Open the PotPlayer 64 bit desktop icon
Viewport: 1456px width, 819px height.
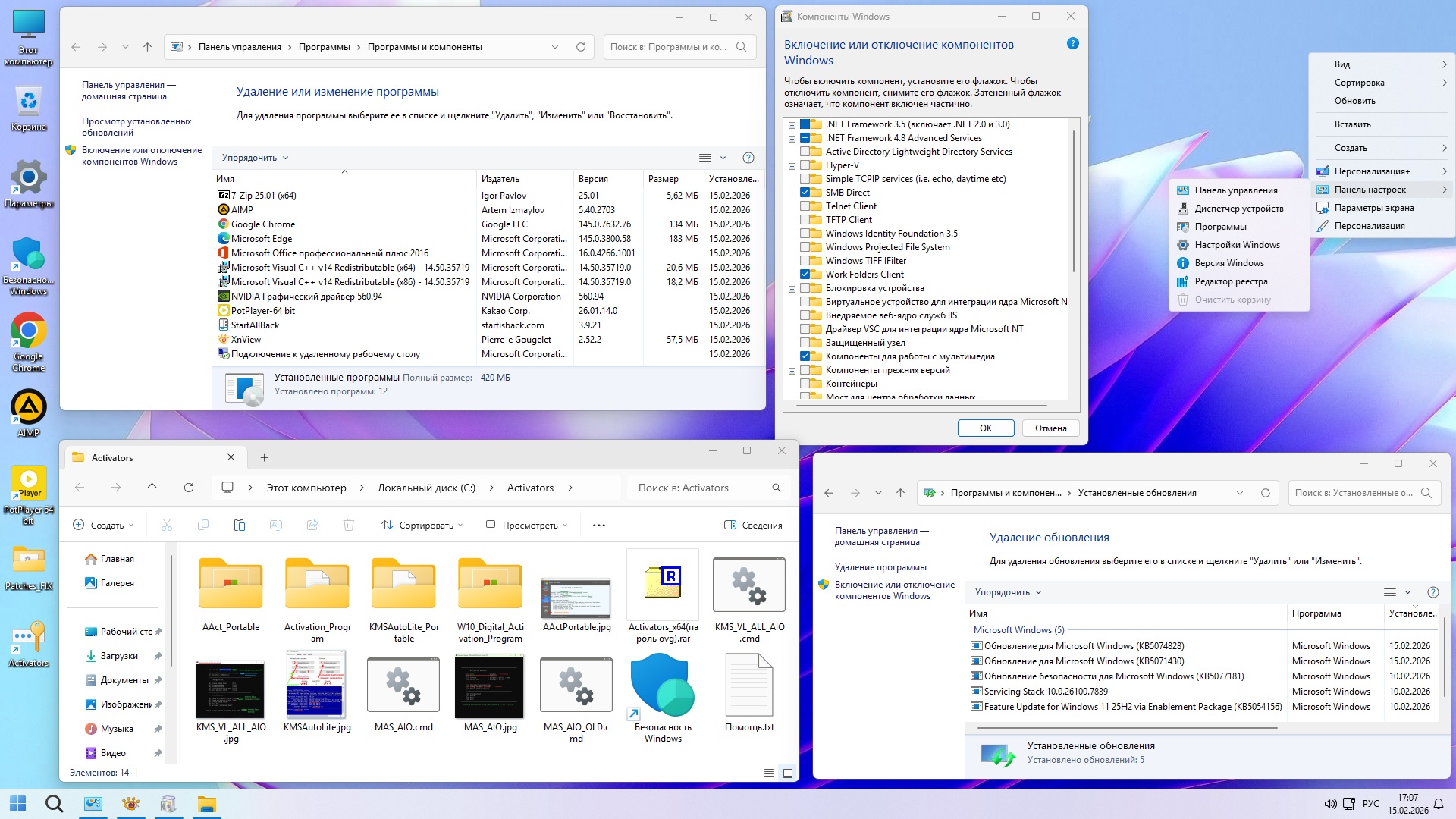28,484
